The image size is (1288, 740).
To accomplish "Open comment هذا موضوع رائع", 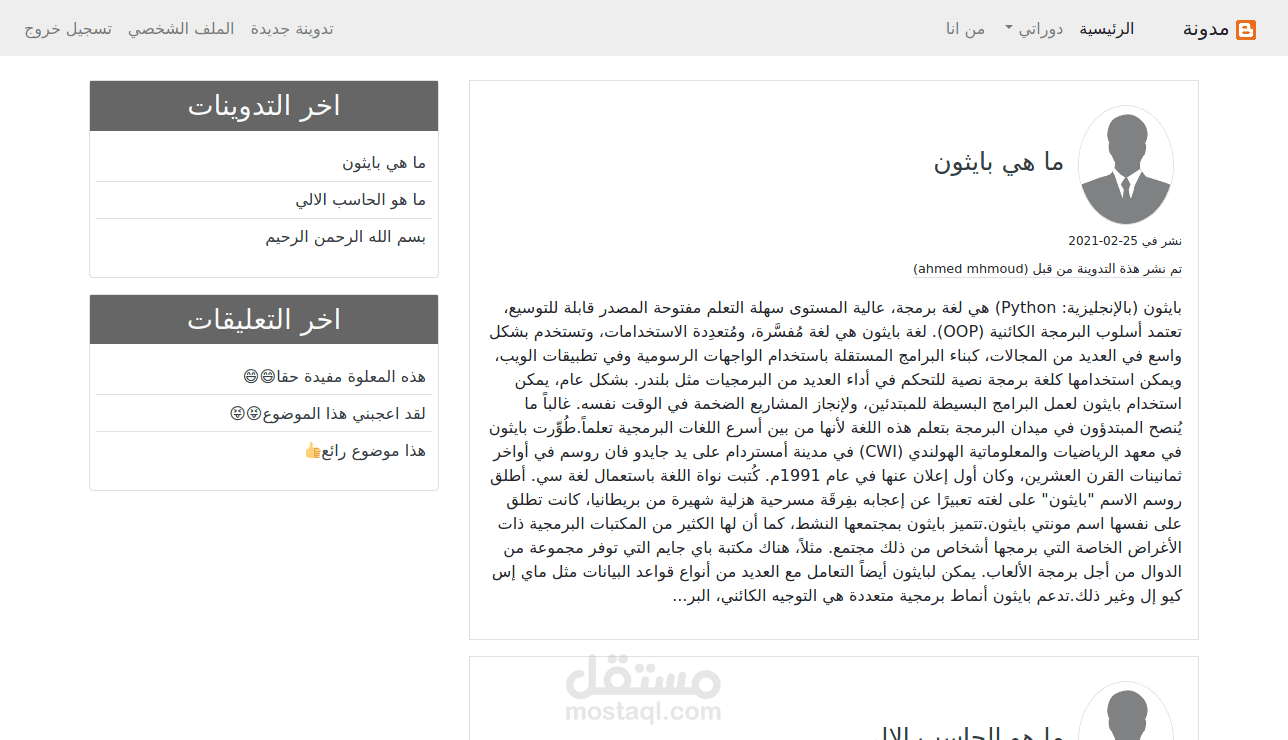I will [x=365, y=450].
